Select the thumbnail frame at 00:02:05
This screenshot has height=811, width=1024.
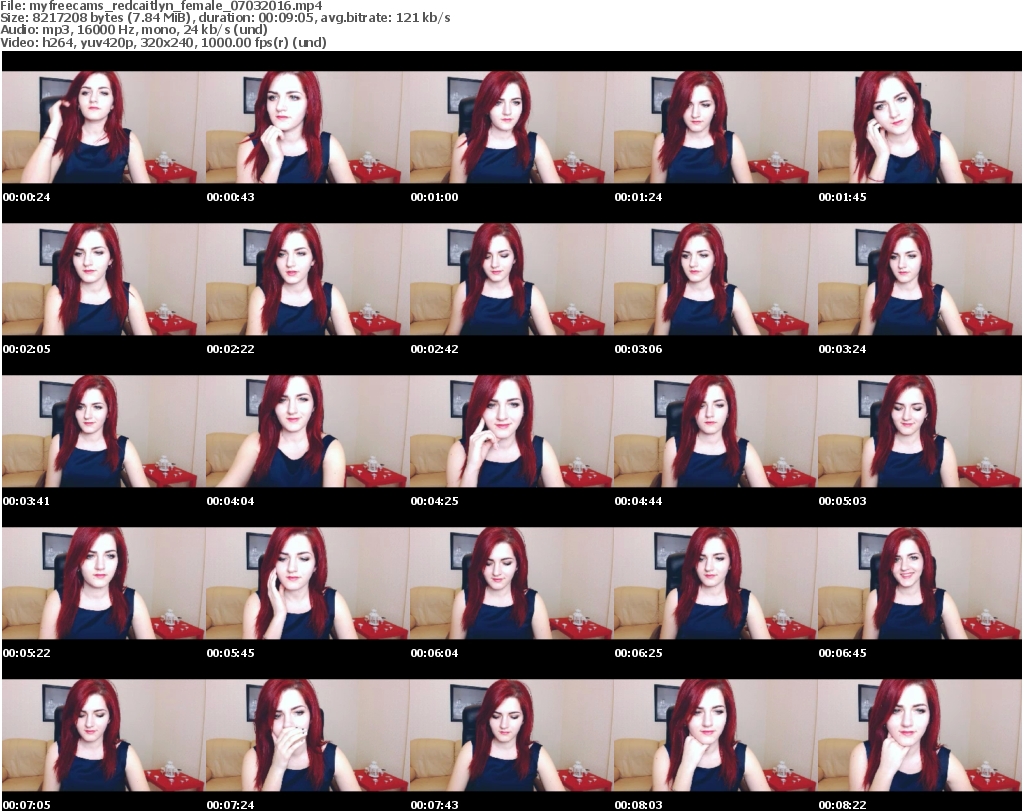104,279
